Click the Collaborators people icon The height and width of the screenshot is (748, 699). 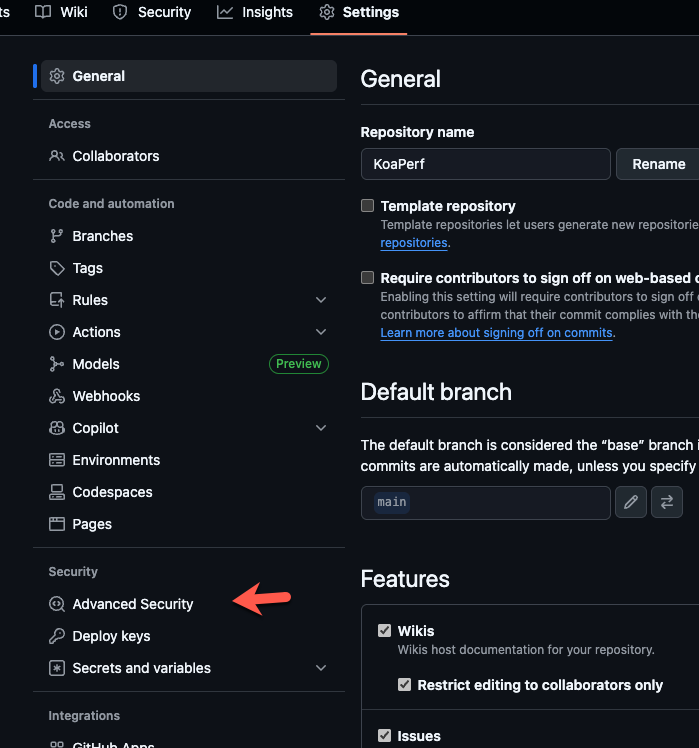pyautogui.click(x=57, y=156)
